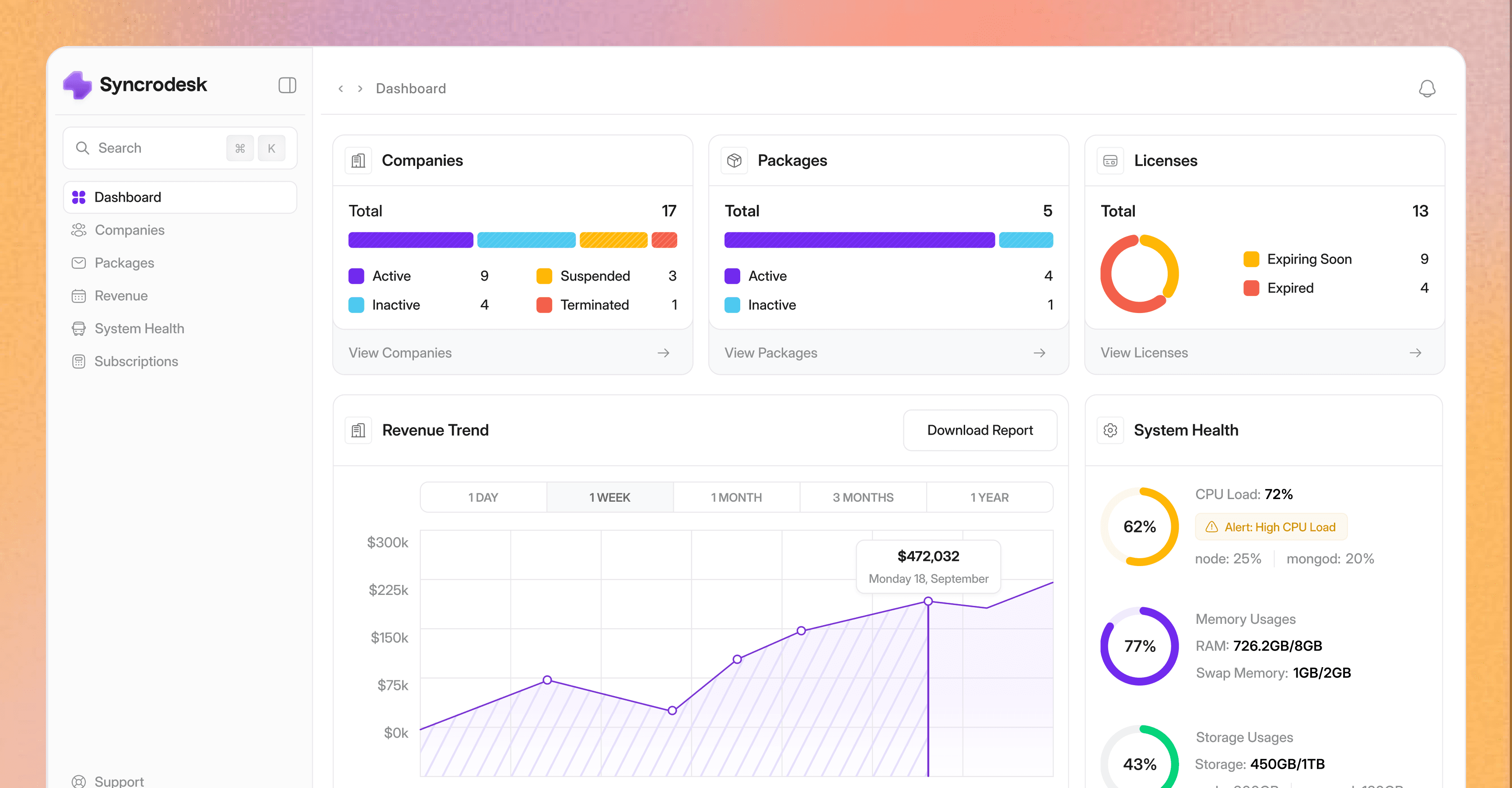The image size is (1512, 788).
Task: Click the Revenue Trend header icon
Action: (358, 430)
